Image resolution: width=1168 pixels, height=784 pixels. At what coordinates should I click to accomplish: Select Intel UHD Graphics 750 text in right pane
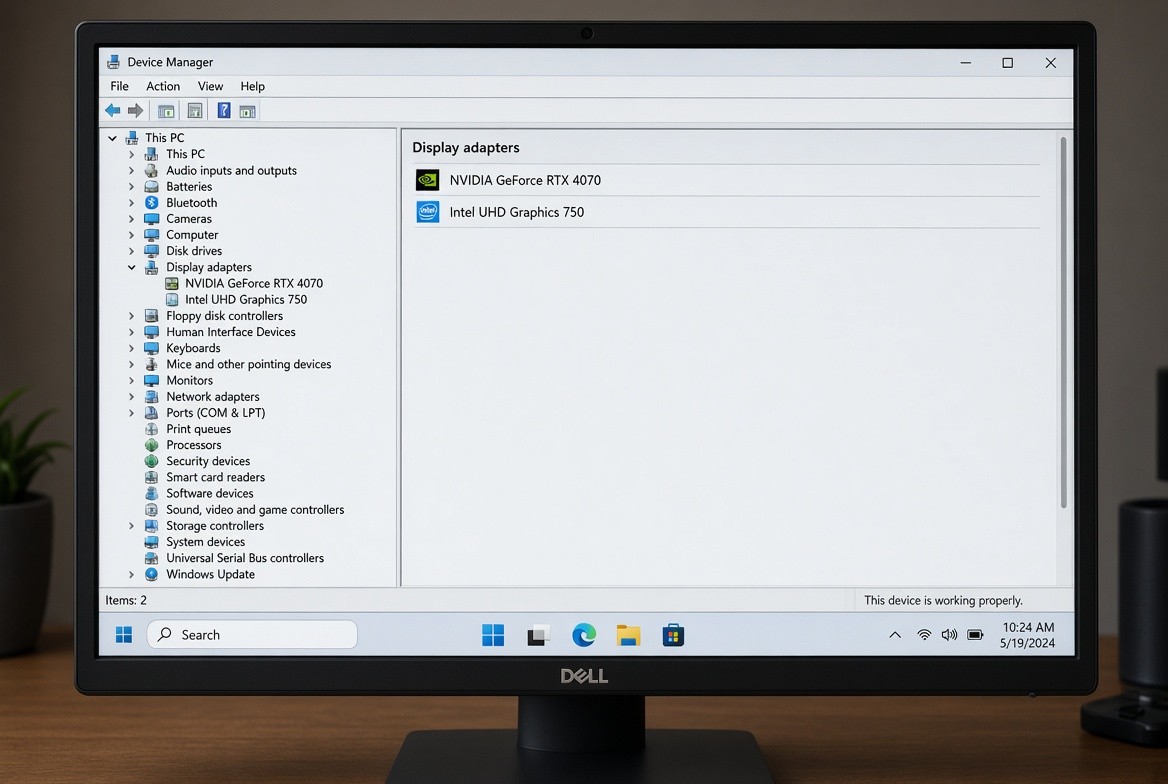(x=517, y=212)
